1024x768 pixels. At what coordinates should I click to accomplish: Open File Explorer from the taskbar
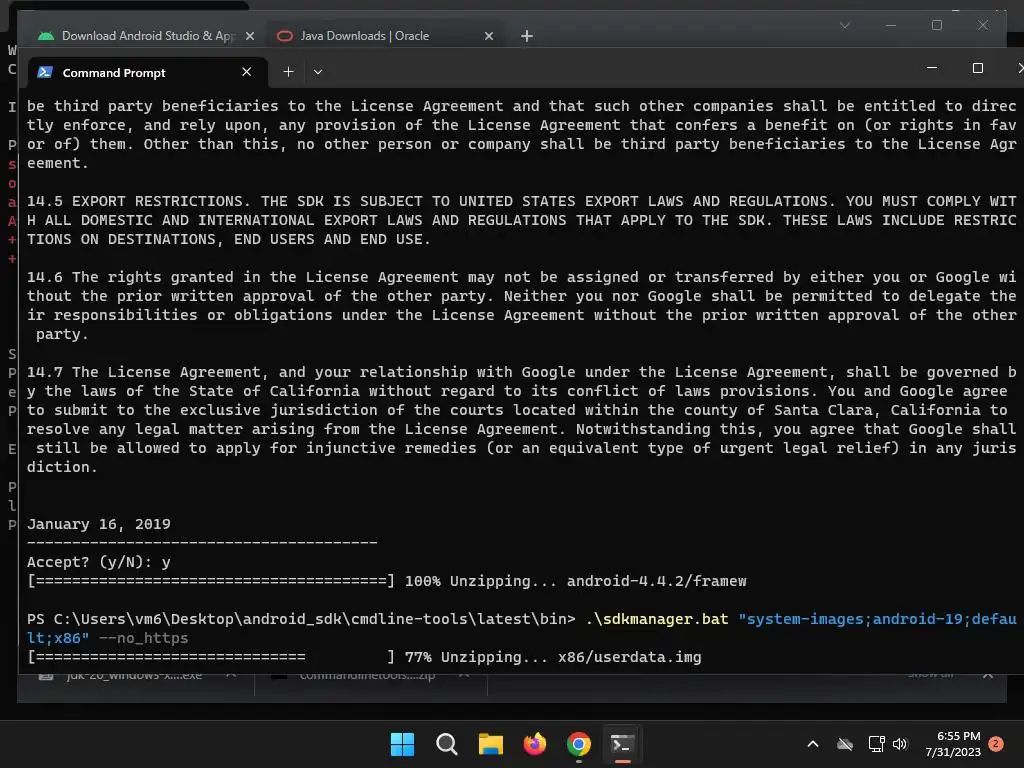490,744
